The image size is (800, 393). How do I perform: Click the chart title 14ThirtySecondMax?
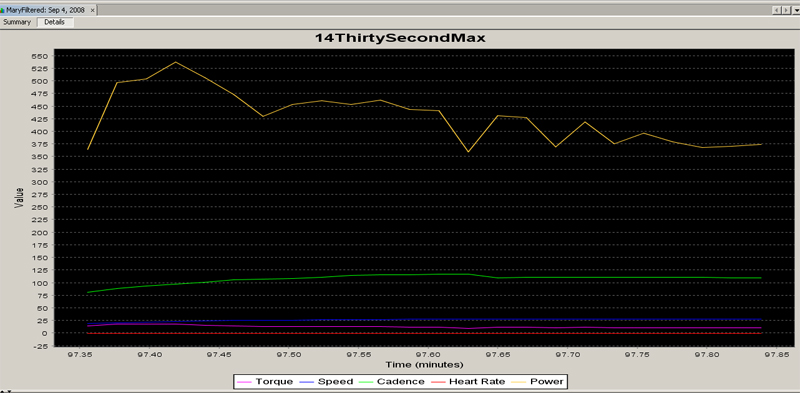(399, 38)
